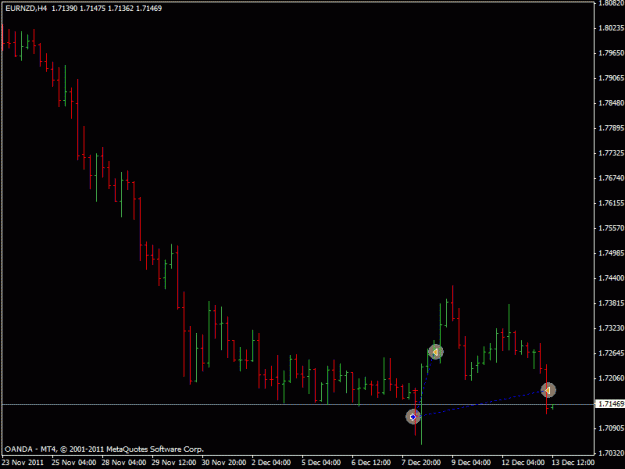Click the EURNZD,H4 chart title text

[26, 8]
